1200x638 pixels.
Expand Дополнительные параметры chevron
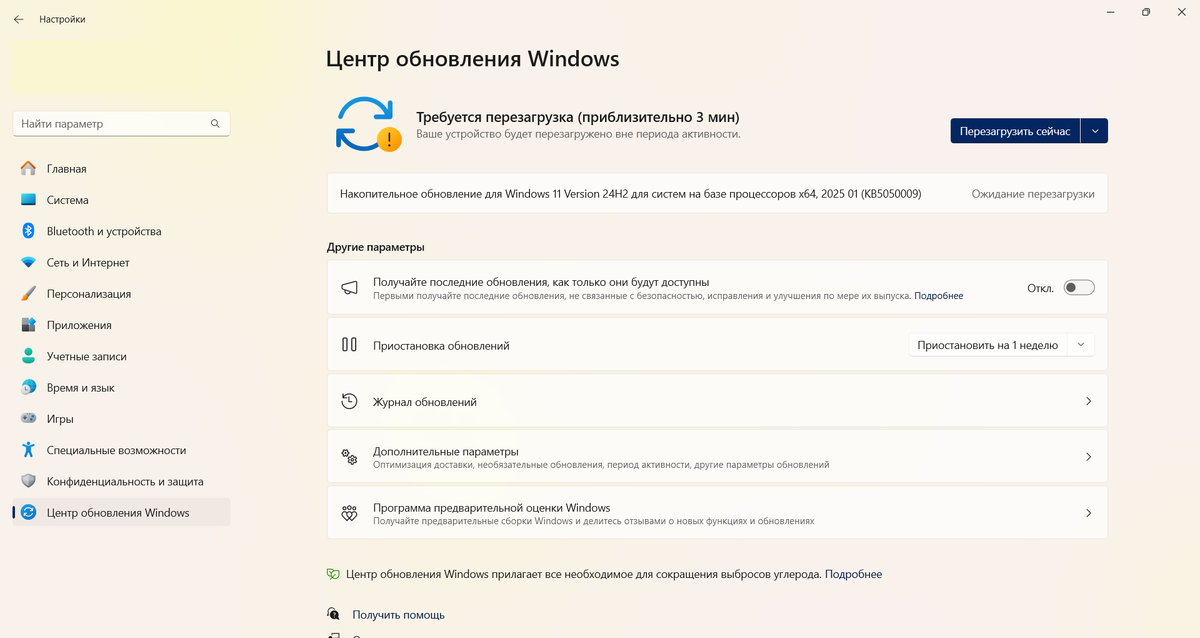(1088, 457)
